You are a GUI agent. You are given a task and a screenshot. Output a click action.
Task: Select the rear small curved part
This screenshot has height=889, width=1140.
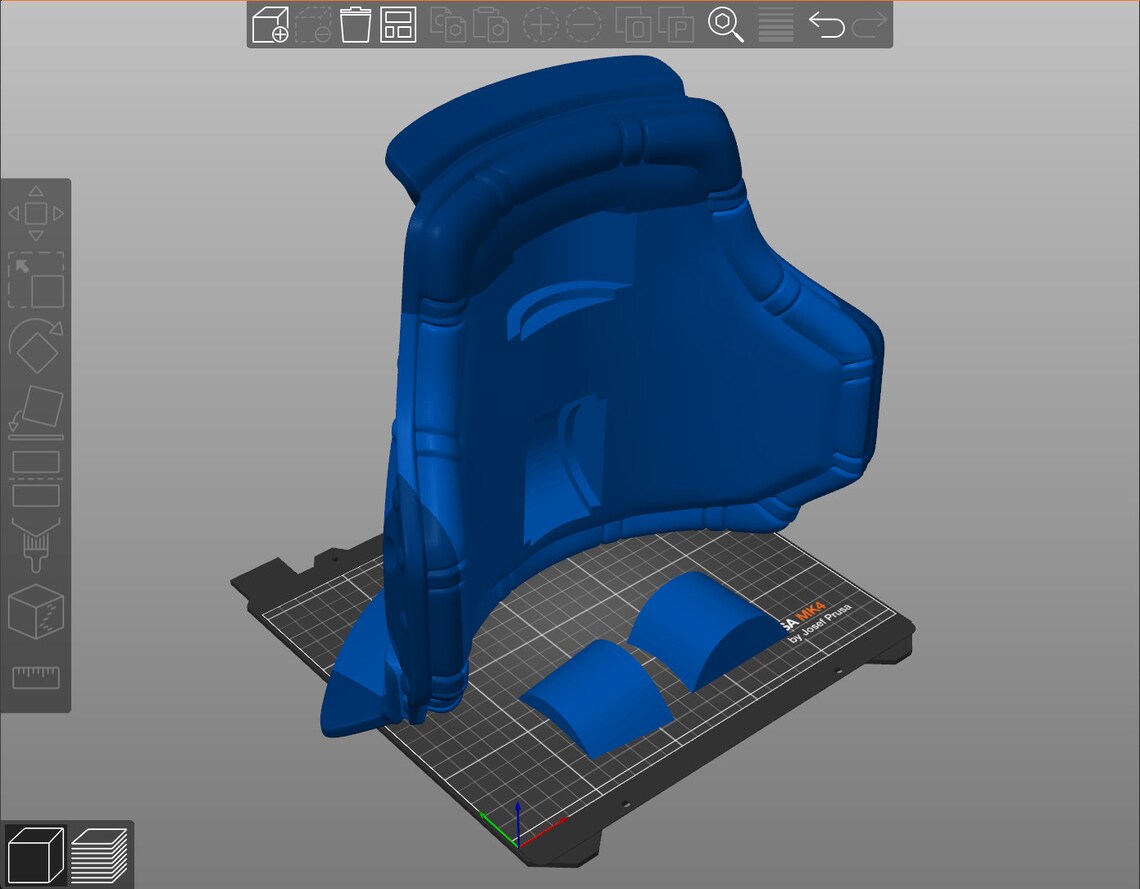(702, 629)
